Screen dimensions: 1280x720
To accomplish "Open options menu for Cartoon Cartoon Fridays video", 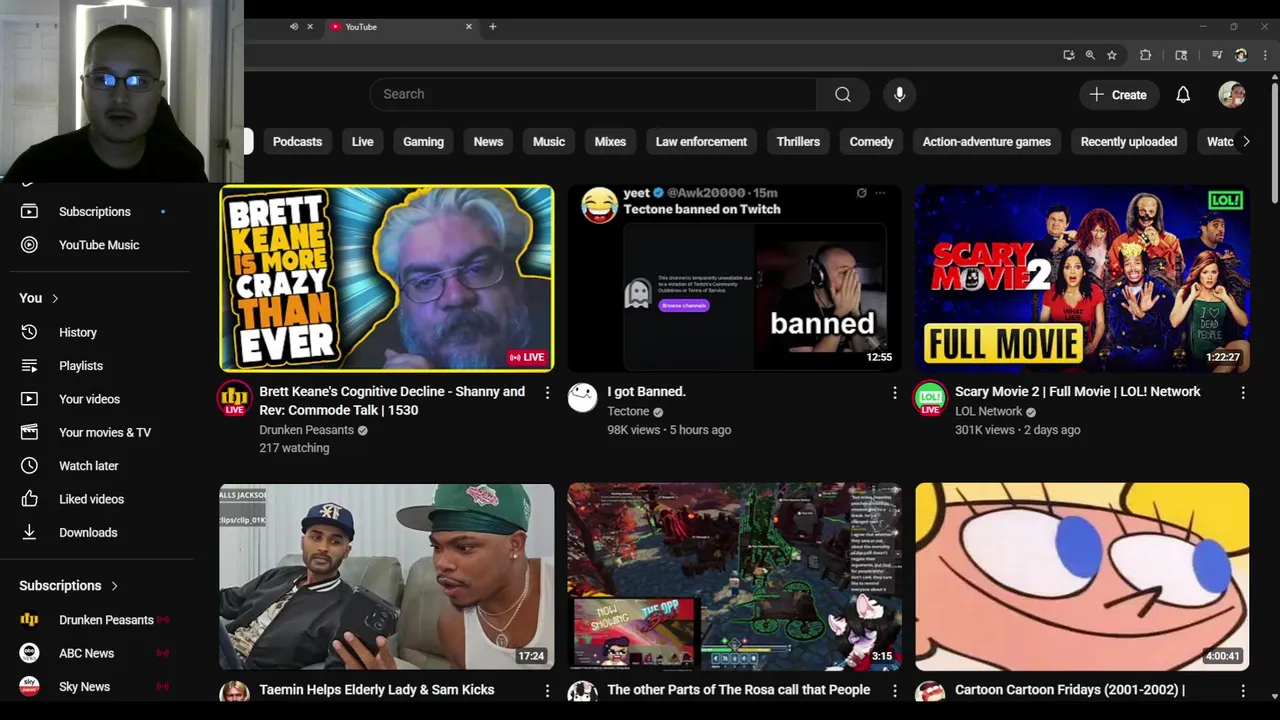I will 1243,691.
